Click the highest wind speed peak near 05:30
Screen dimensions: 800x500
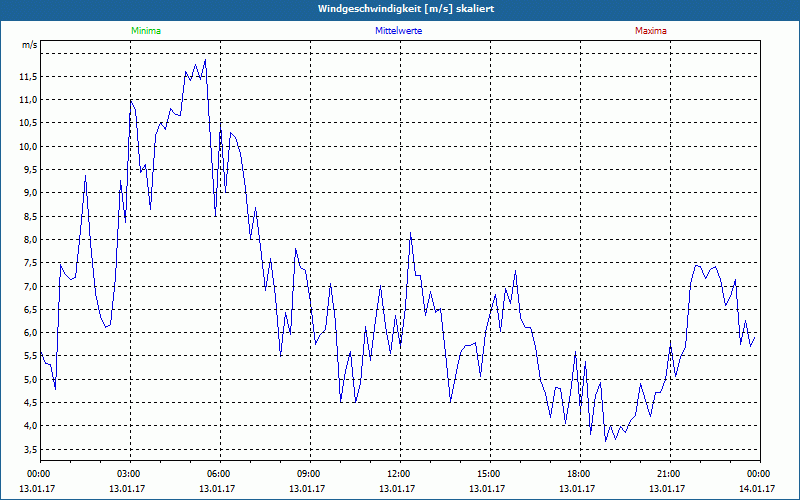pyautogui.click(x=205, y=60)
